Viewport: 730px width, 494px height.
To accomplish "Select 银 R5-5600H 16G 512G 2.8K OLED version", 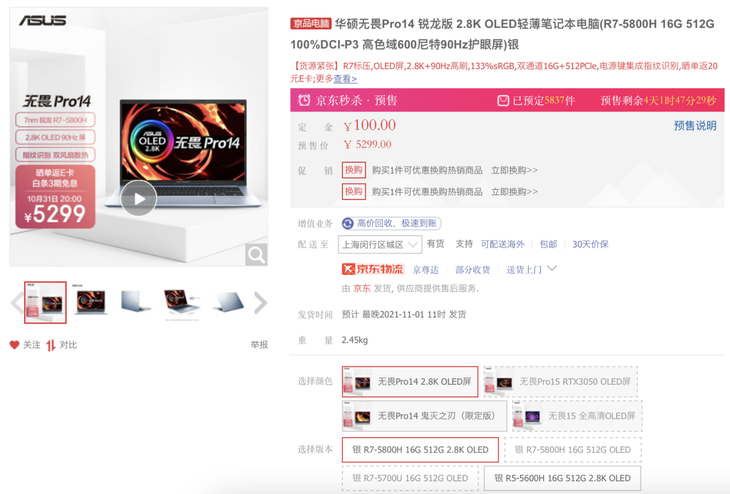I will coord(562,478).
